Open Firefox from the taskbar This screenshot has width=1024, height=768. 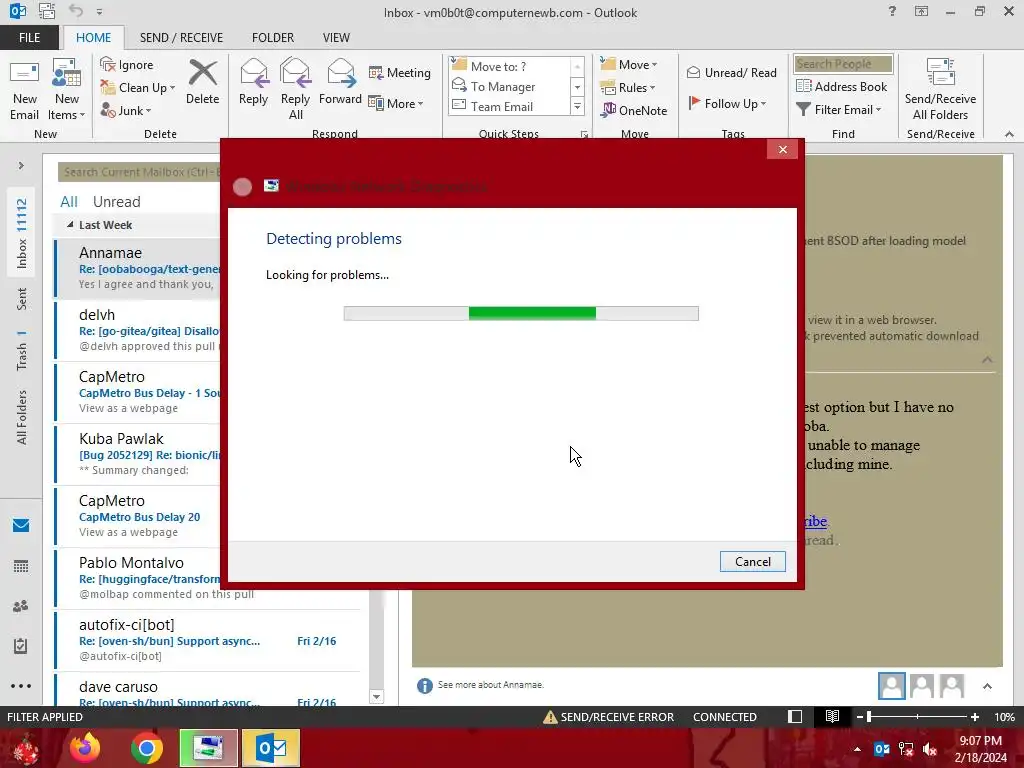[x=85, y=748]
